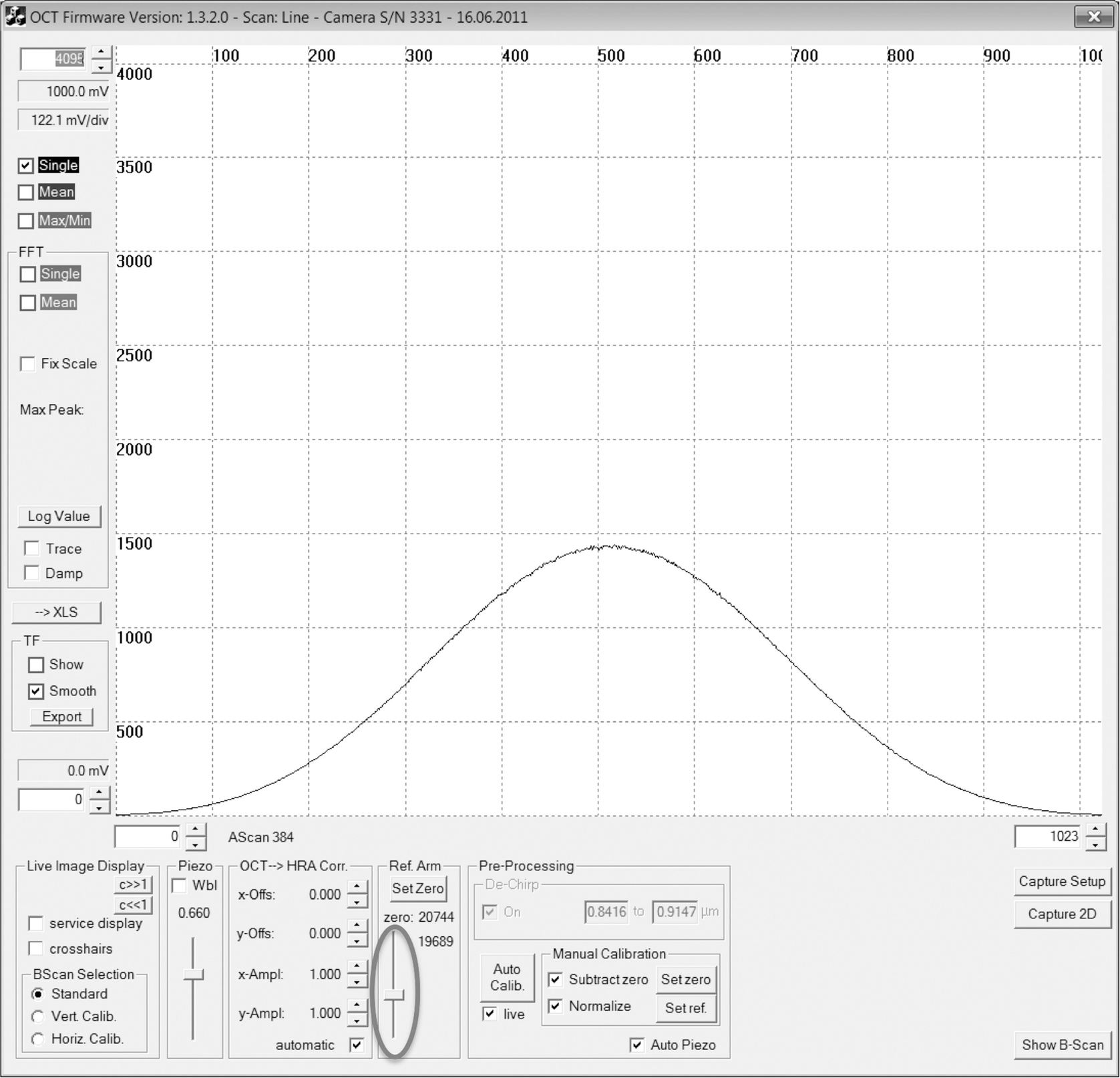Decrease the upper scale value 4095
Image resolution: width=1120 pixels, height=1078 pixels.
pos(101,67)
